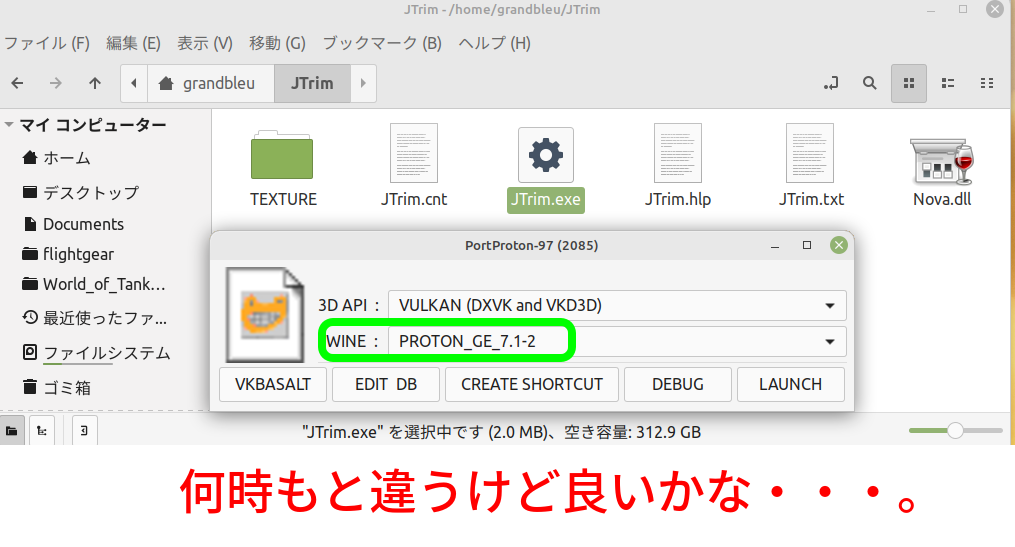Open 最近使ったファイル in the sidebar
This screenshot has height=547, width=1015.
click(95, 318)
